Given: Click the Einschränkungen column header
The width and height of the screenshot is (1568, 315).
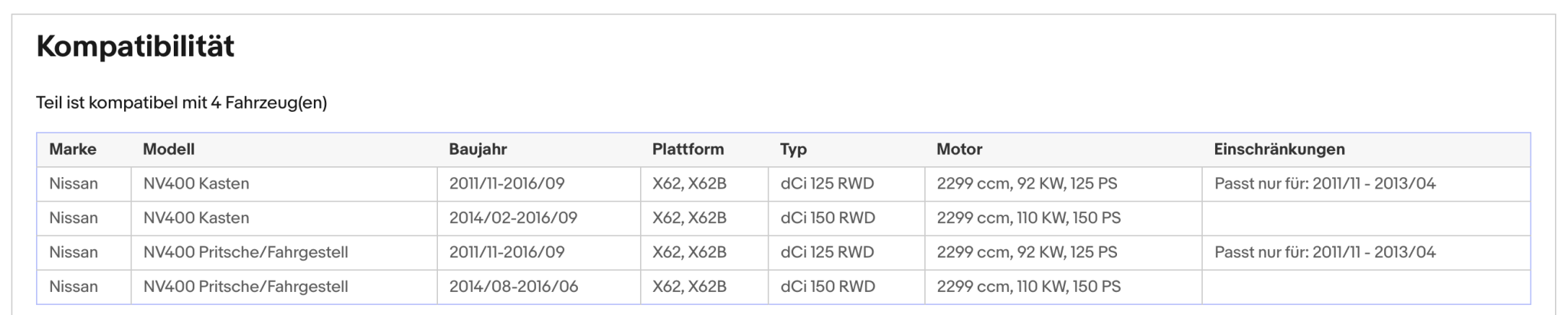Looking at the screenshot, I should pyautogui.click(x=1279, y=149).
